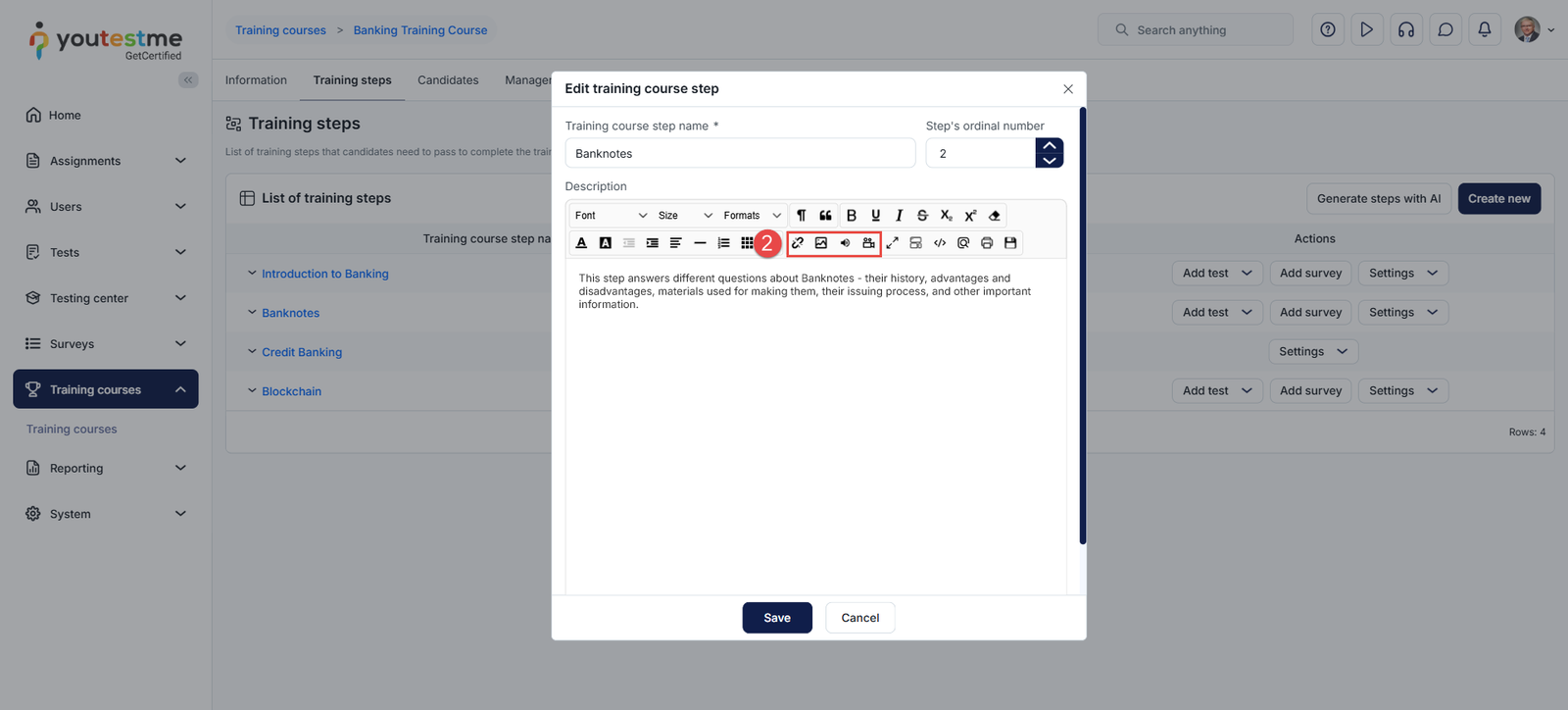
Task: Save the training course step
Action: (777, 618)
